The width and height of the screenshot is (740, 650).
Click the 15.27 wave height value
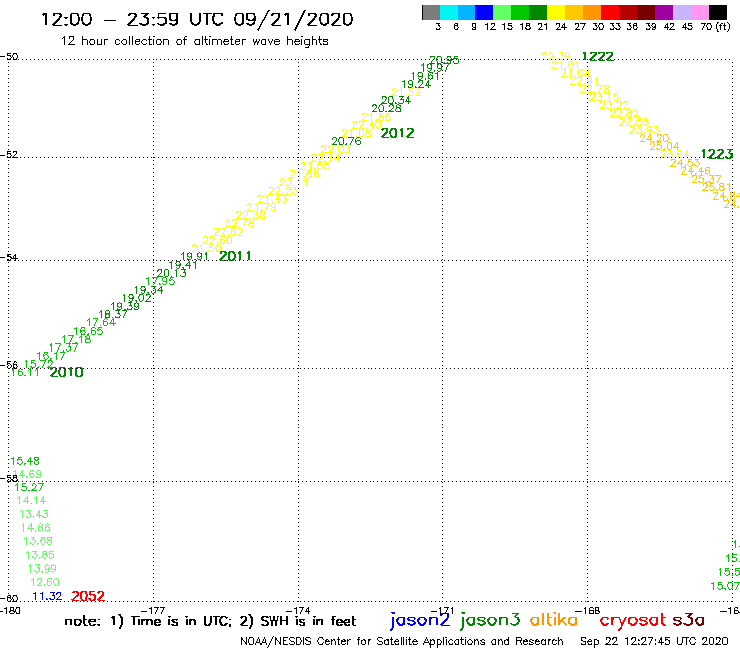click(29, 487)
